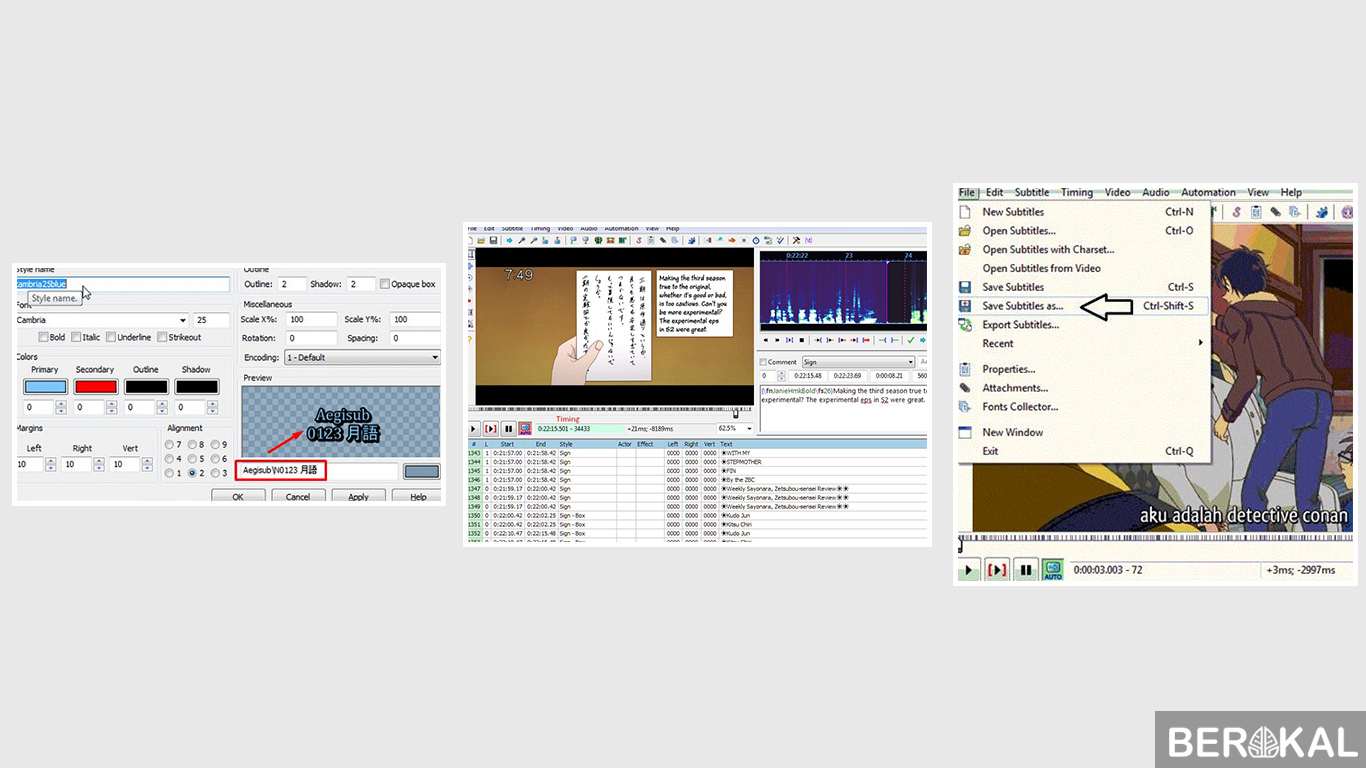The image size is (1366, 768).
Task: Click the Help button in style editor
Action: point(417,496)
